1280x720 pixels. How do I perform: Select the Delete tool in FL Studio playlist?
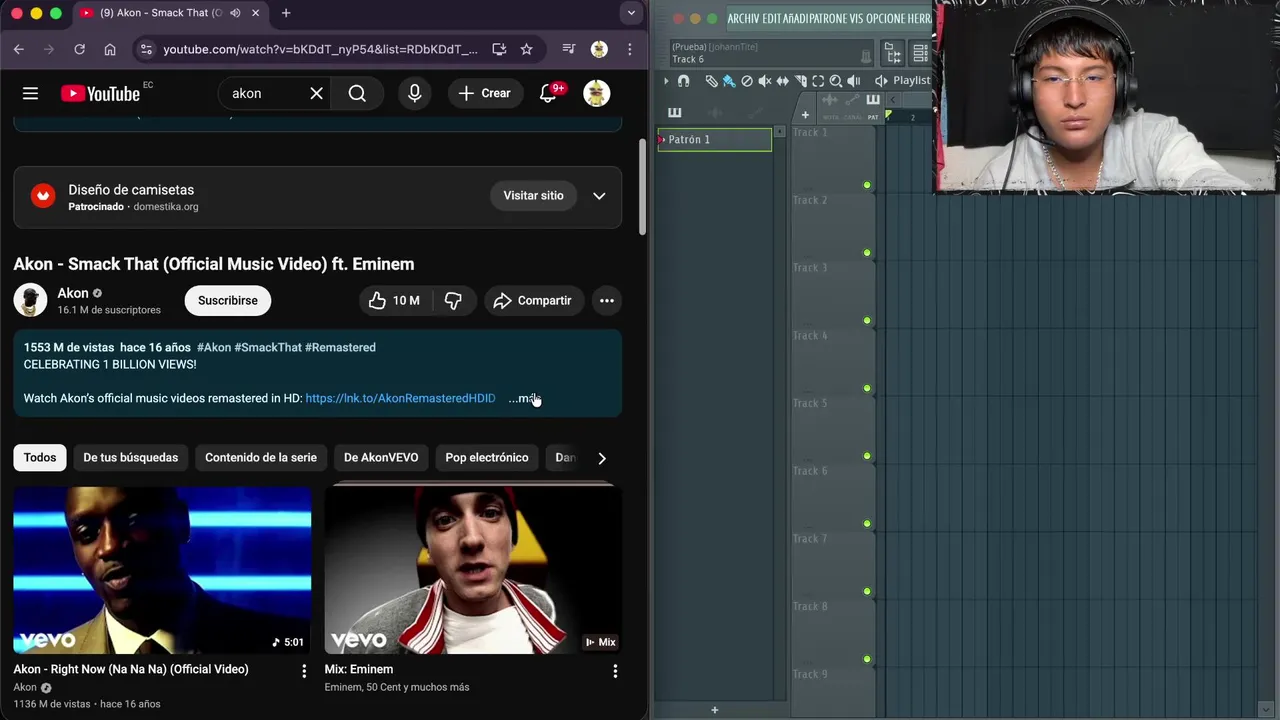(x=747, y=81)
